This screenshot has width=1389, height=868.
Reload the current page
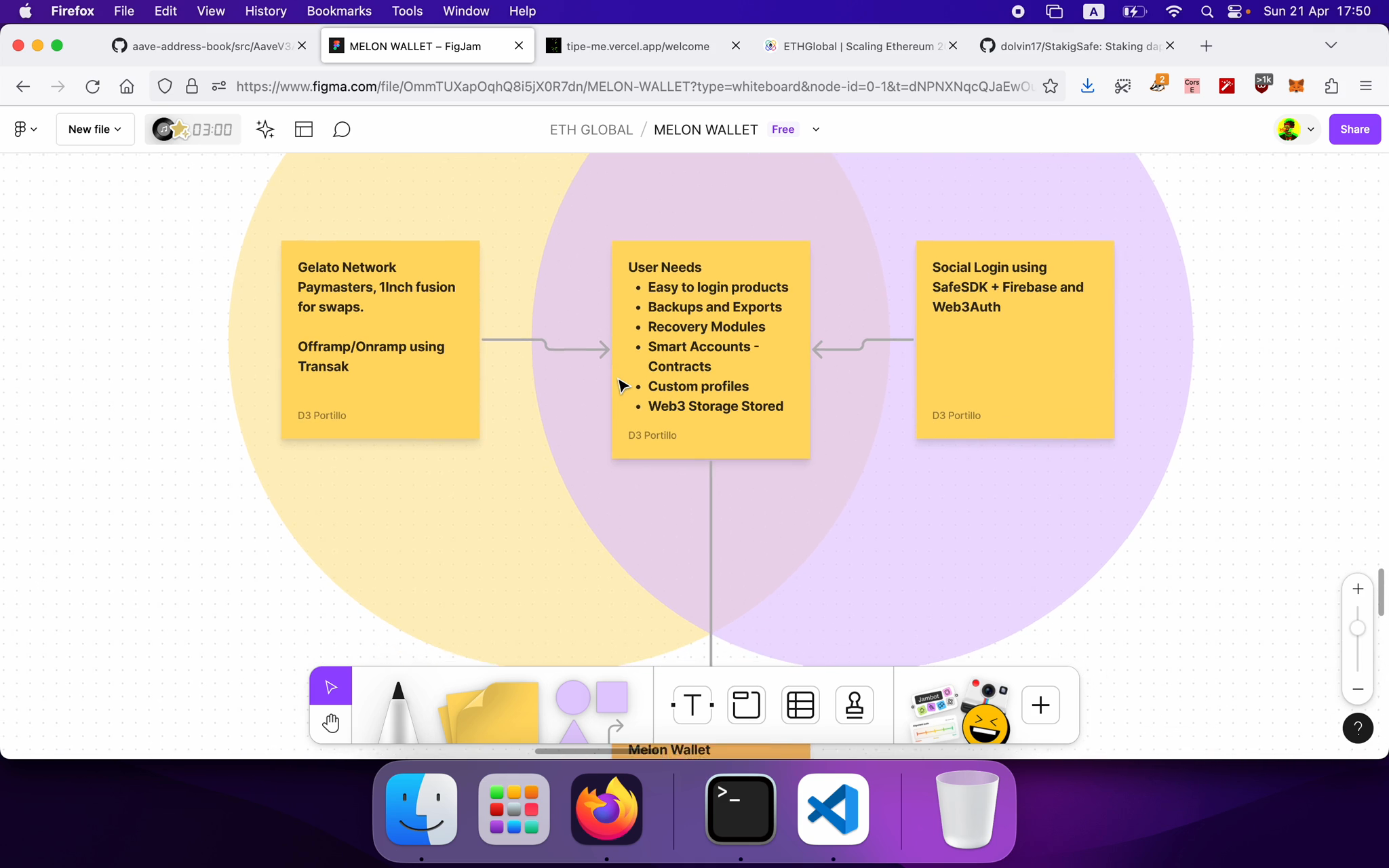click(x=93, y=86)
